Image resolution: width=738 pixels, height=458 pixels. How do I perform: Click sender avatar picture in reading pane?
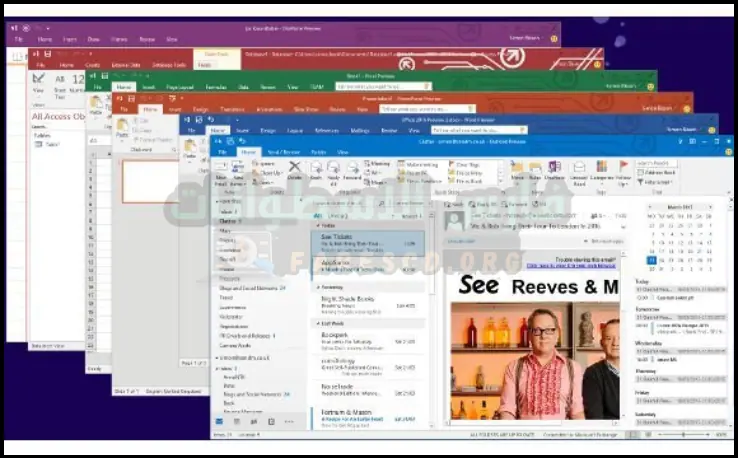pyautogui.click(x=455, y=221)
